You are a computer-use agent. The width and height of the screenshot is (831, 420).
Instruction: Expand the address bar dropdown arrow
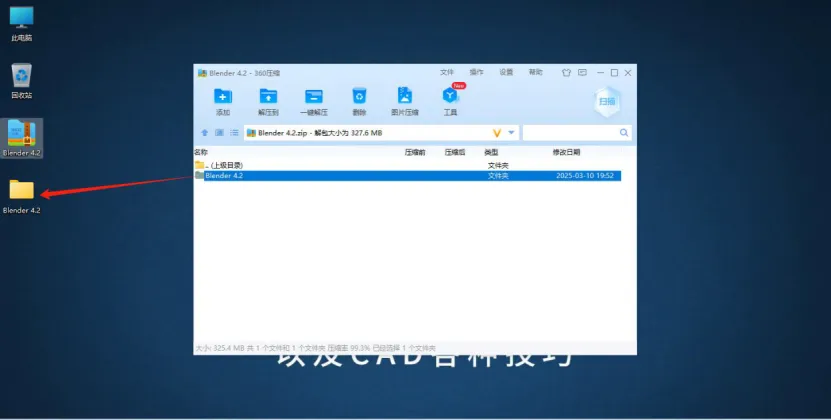tap(511, 133)
